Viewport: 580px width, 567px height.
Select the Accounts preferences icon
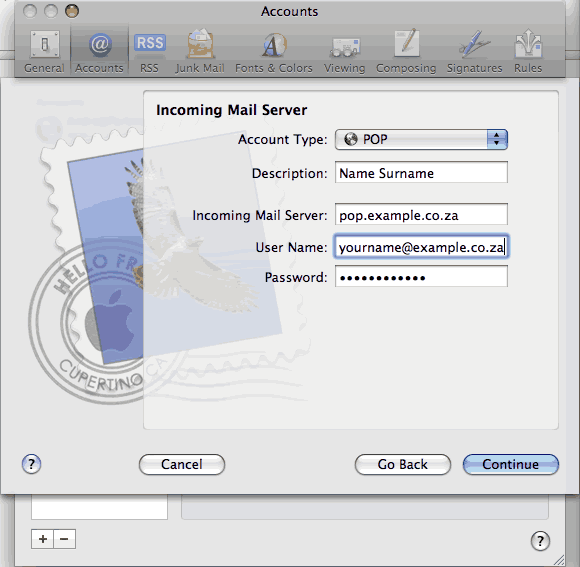point(99,51)
